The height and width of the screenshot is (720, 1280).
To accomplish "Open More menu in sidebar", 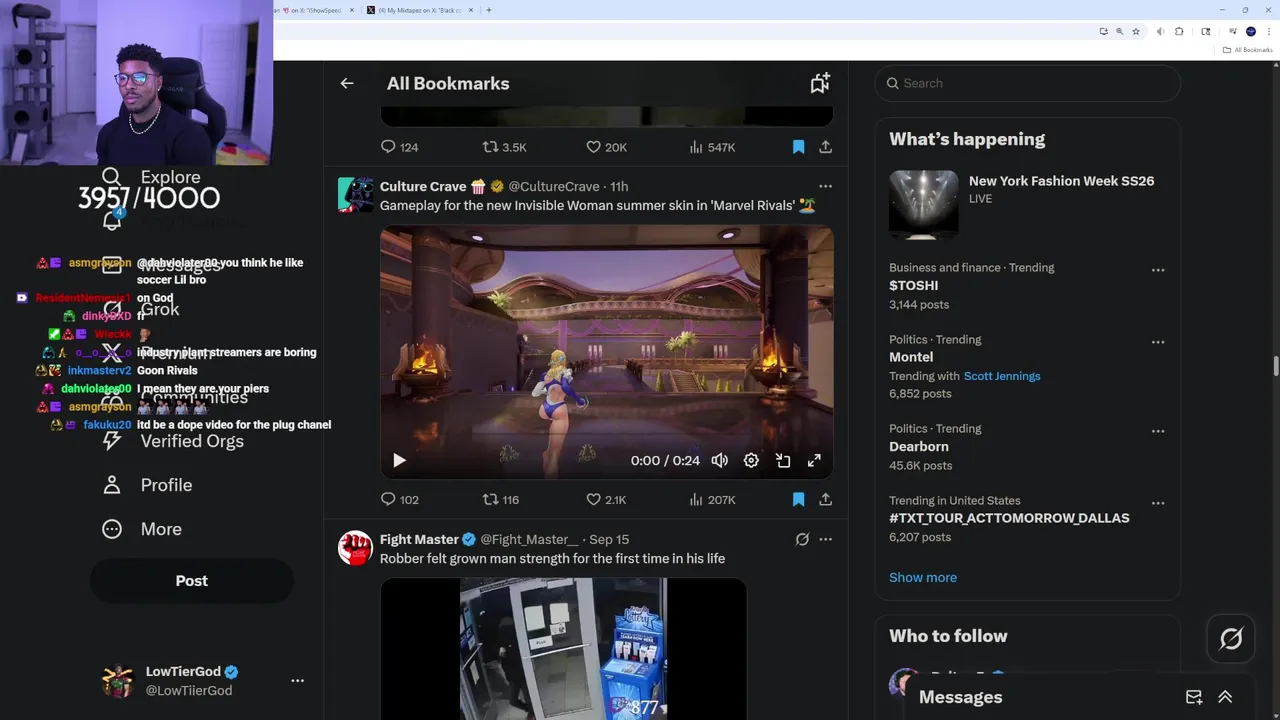I will pos(142,529).
